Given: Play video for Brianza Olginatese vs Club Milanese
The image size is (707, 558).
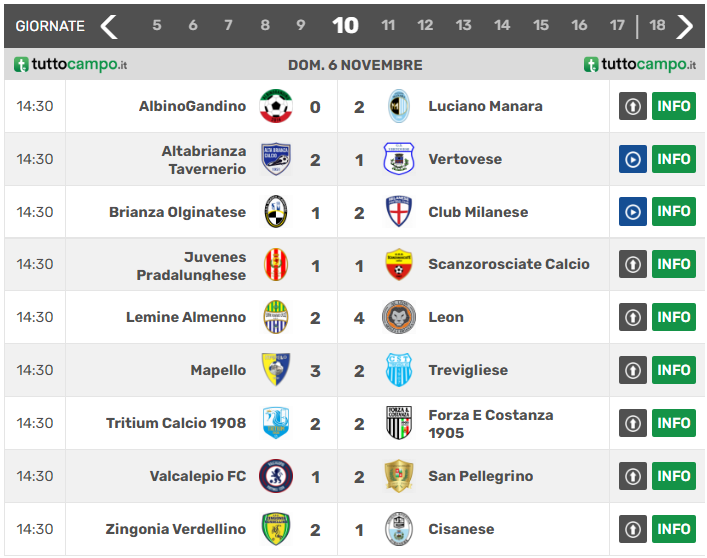Looking at the screenshot, I should point(632,212).
